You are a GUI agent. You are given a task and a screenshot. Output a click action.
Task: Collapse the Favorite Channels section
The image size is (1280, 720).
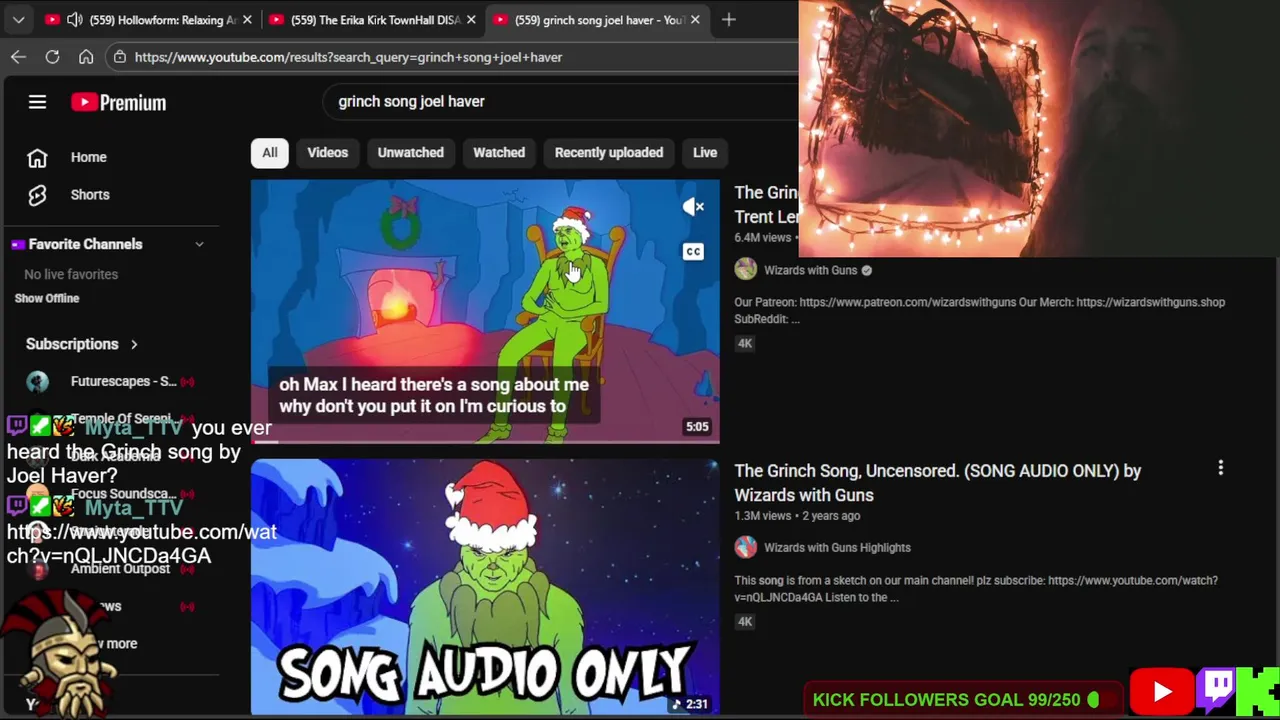click(199, 244)
